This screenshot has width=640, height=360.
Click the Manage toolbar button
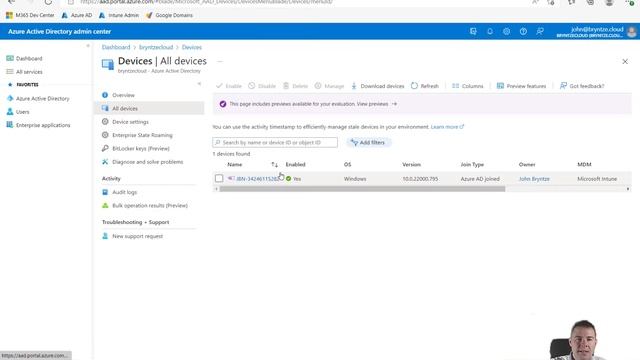329,86
